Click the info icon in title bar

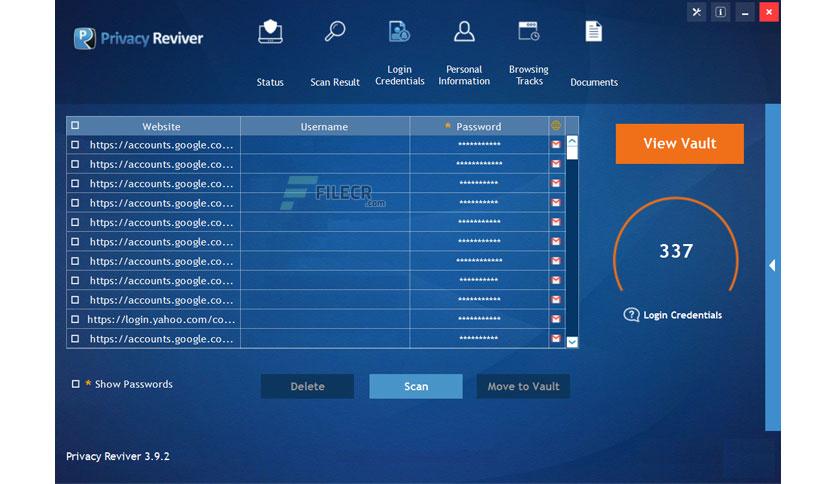pyautogui.click(x=720, y=12)
